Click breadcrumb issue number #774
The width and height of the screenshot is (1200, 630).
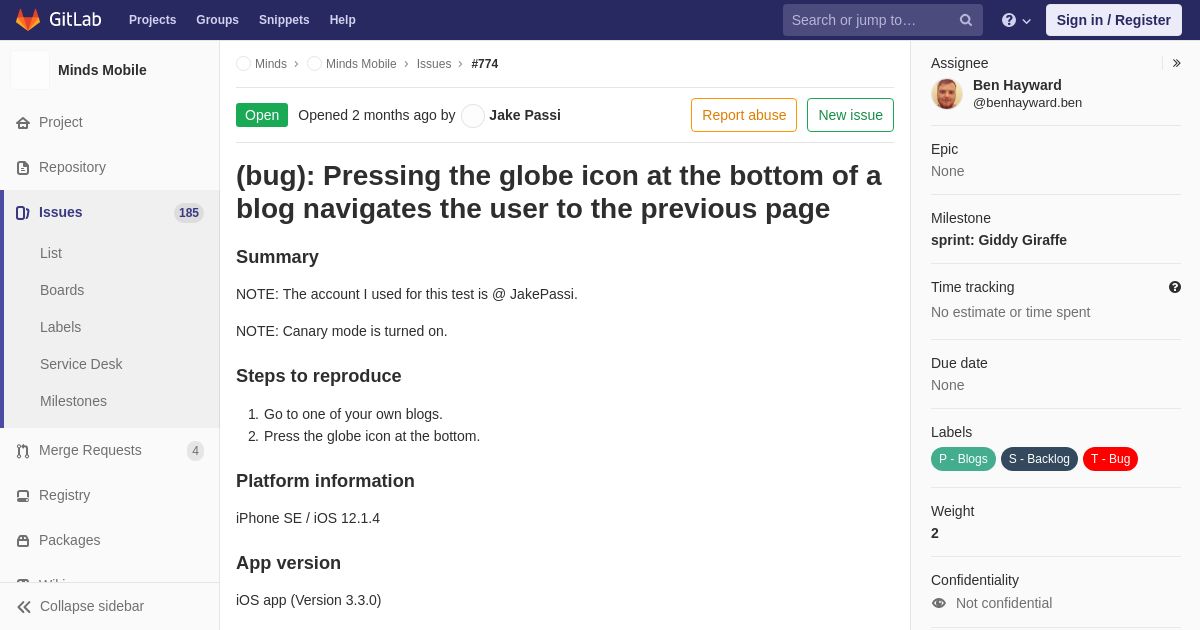coord(485,64)
